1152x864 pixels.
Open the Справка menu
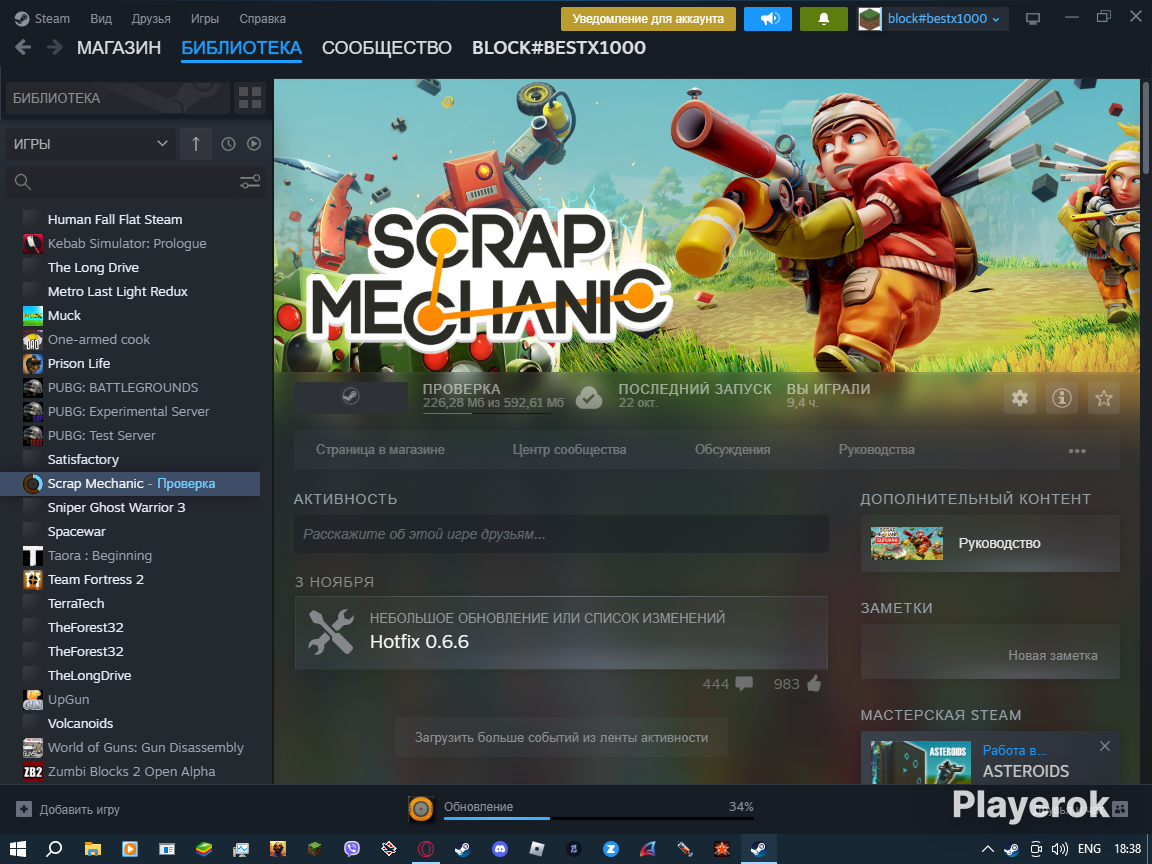coord(262,18)
